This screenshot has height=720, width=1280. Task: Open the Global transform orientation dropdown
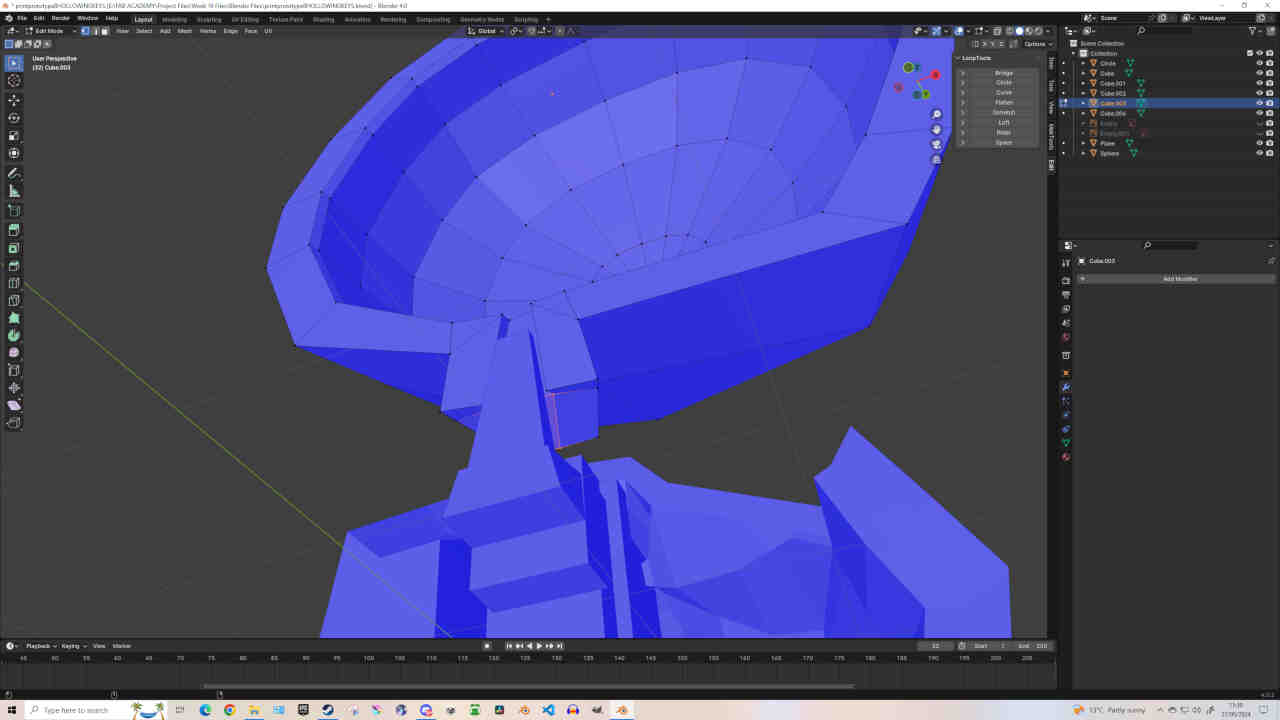(x=487, y=31)
